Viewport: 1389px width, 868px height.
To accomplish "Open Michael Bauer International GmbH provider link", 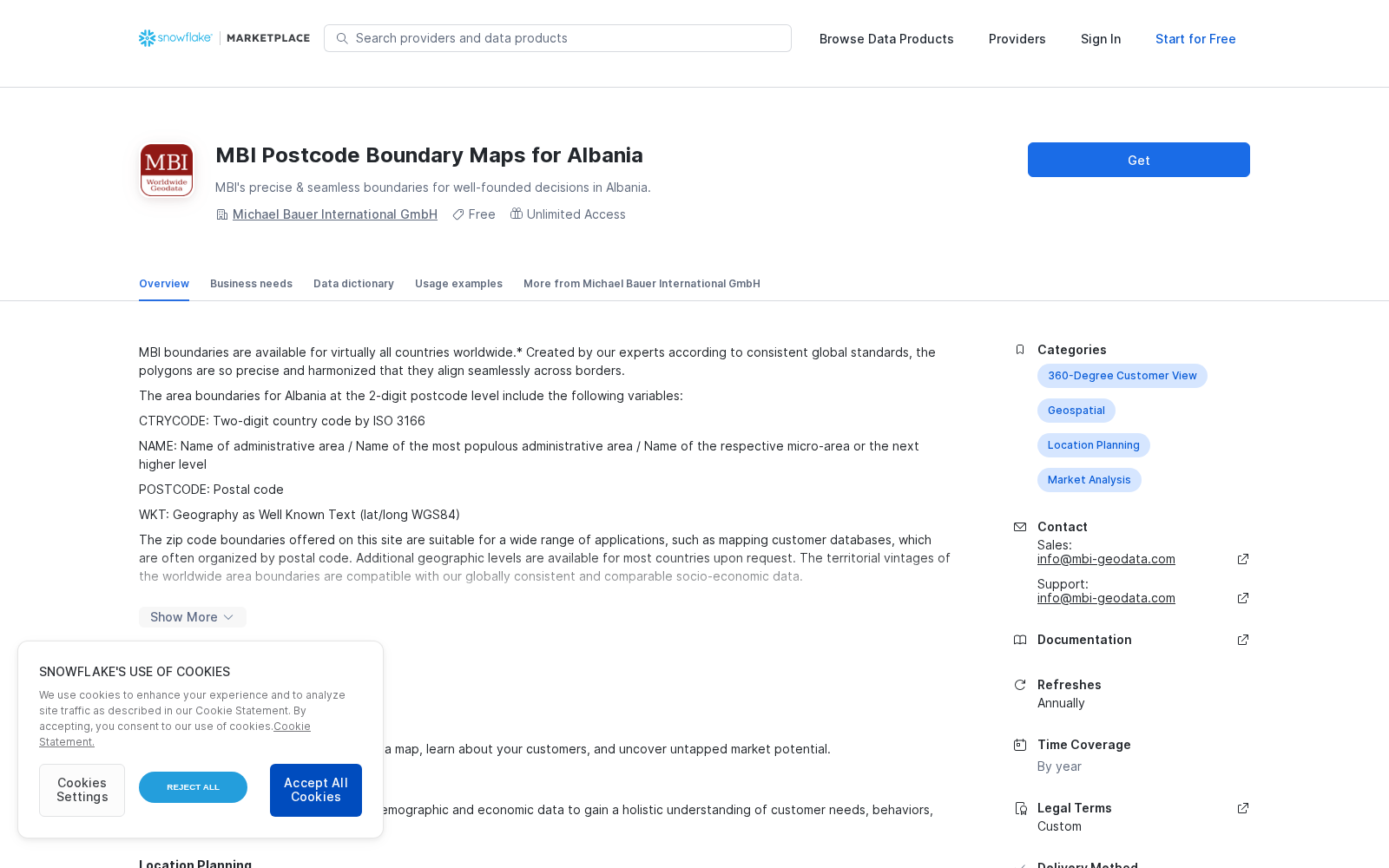I will point(335,214).
